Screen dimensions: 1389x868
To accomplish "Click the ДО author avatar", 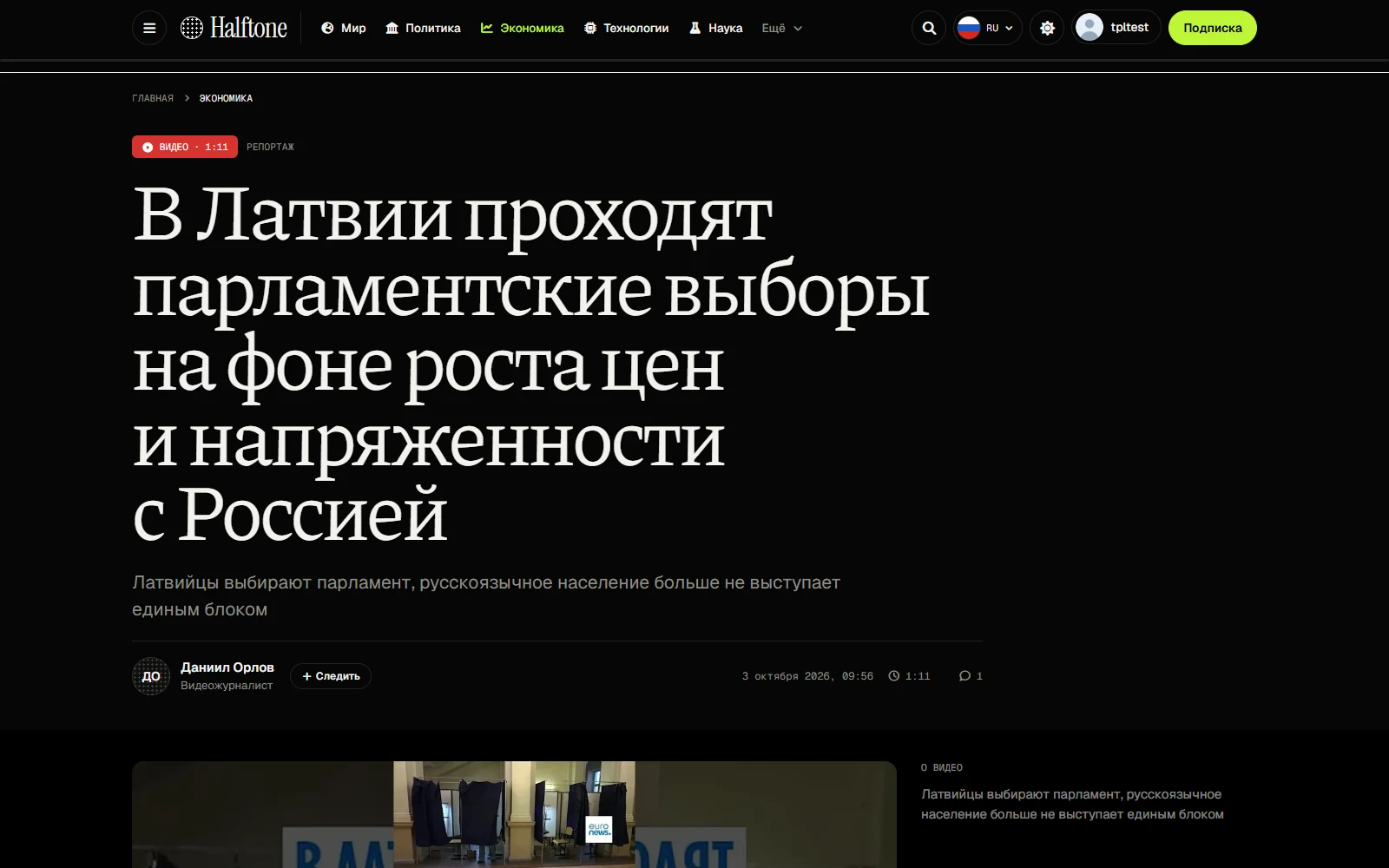I will coord(151,676).
